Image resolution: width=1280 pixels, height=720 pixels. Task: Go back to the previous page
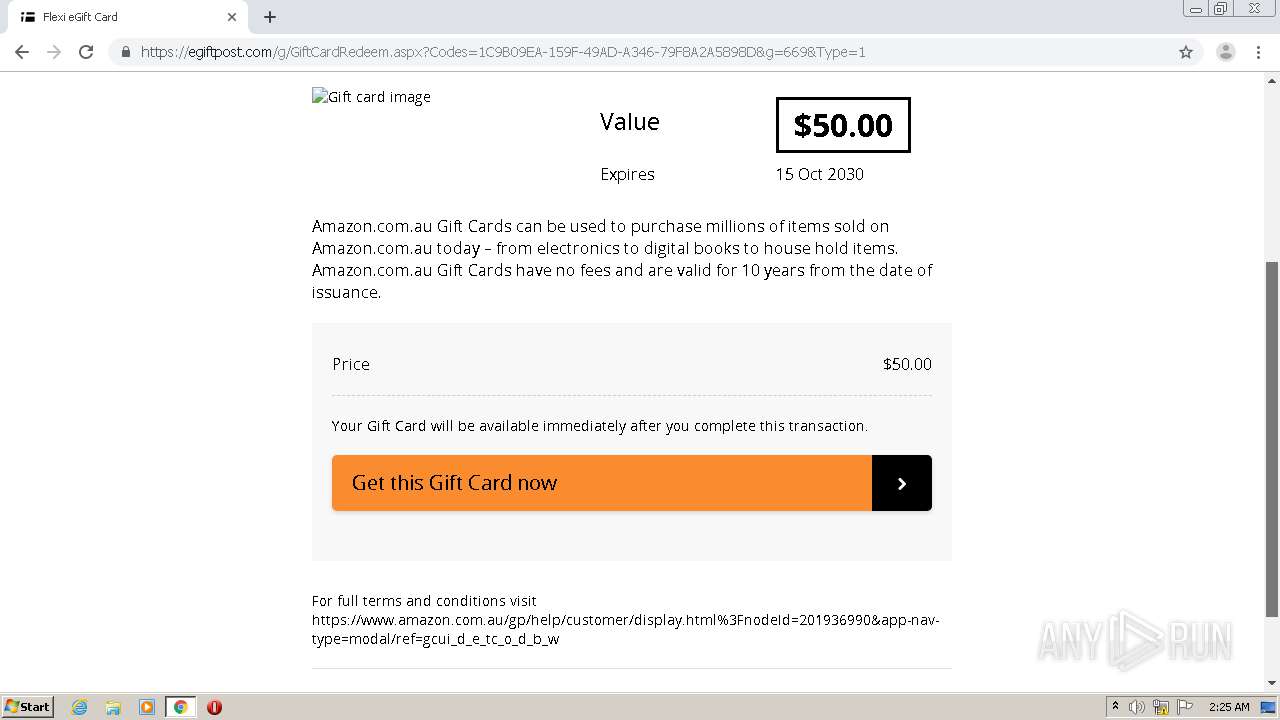(22, 52)
